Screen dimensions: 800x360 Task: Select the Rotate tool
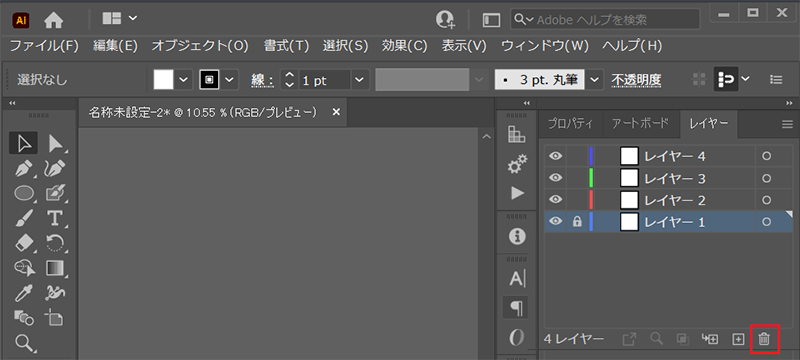pyautogui.click(x=55, y=243)
